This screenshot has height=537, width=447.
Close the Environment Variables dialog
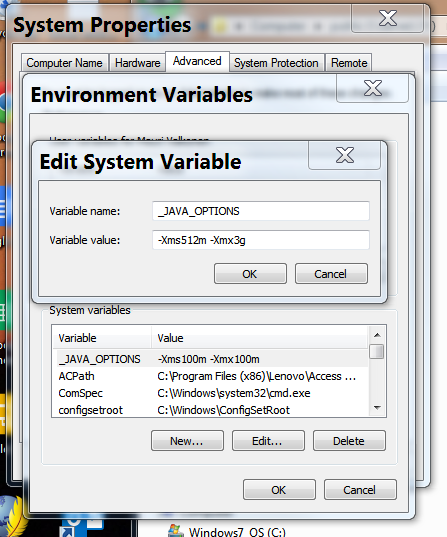coord(372,88)
